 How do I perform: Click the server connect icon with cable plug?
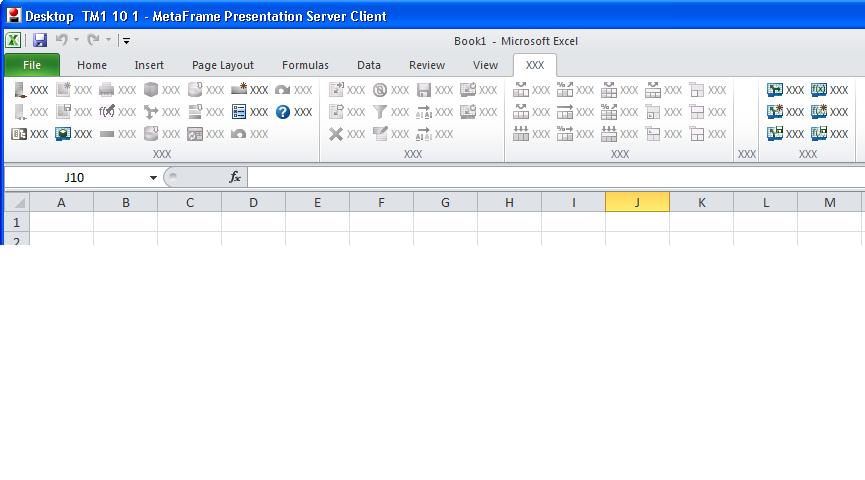coord(20,89)
